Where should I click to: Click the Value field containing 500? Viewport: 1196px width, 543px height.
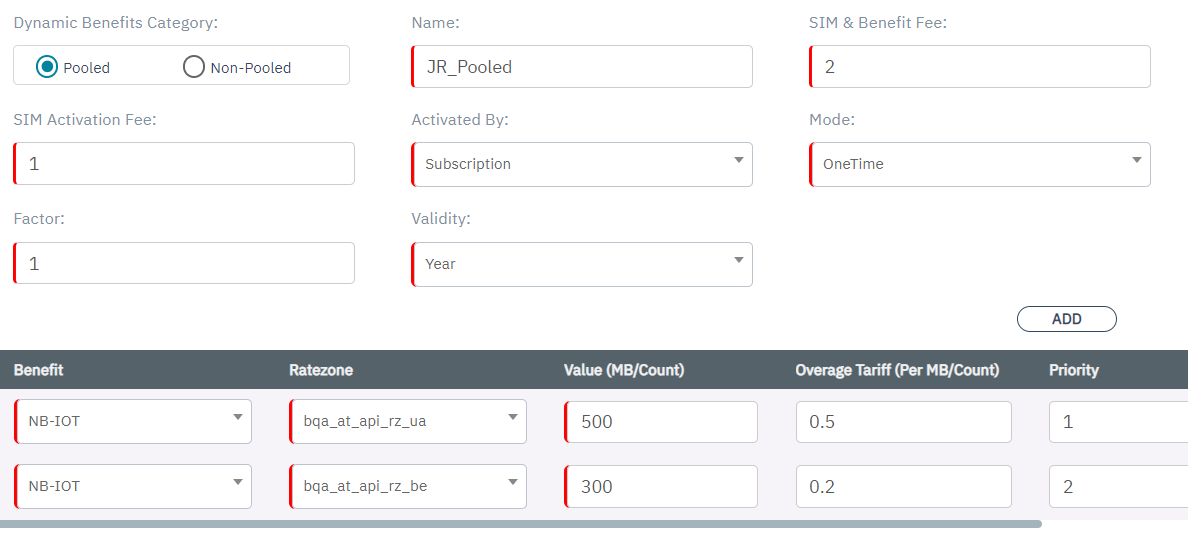coord(661,421)
